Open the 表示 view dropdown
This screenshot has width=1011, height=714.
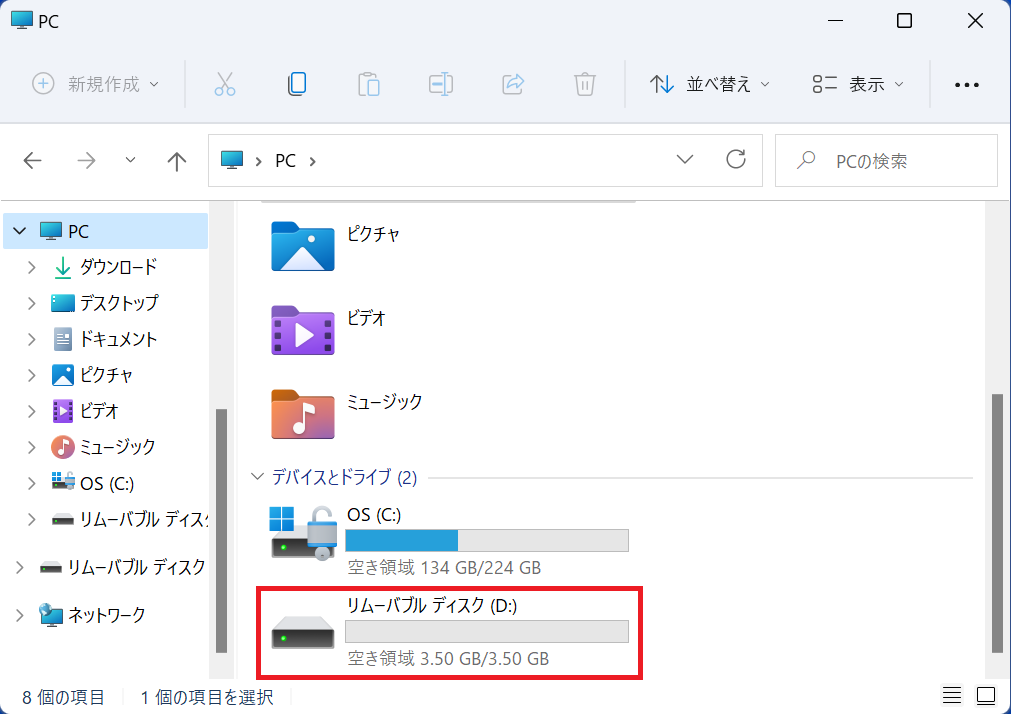pos(858,84)
